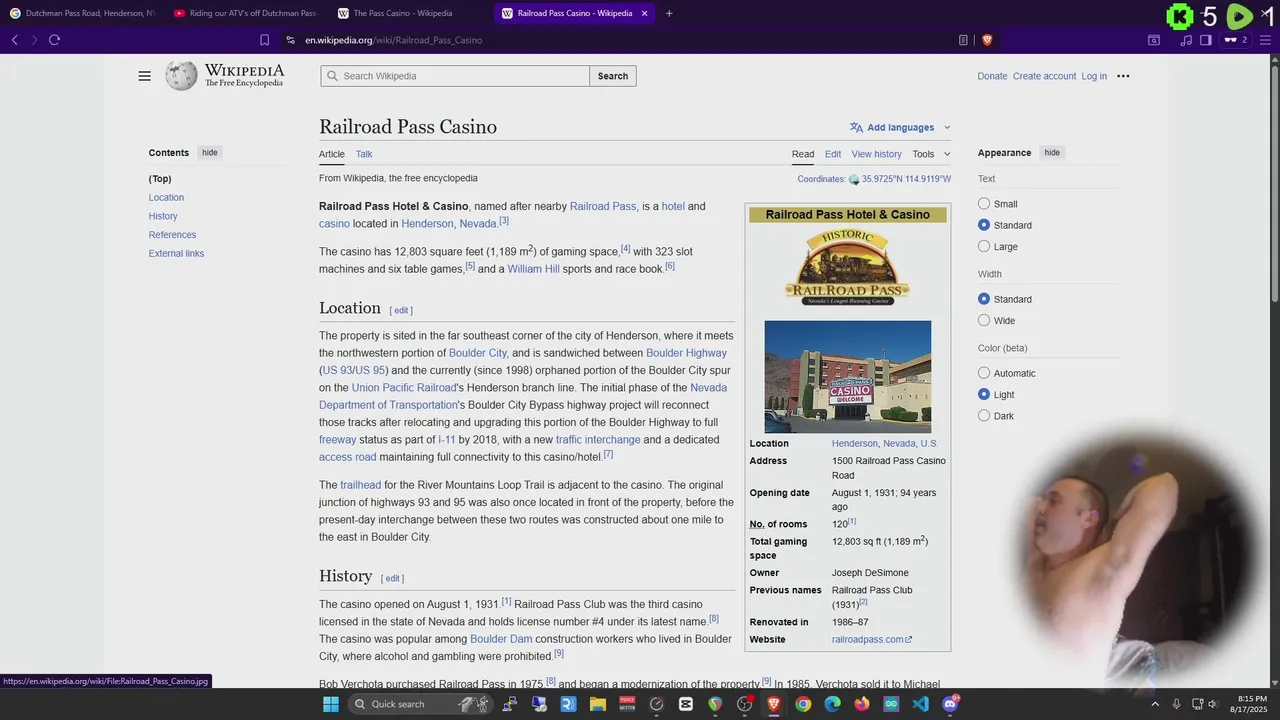Select Large text size
The width and height of the screenshot is (1280, 720).
984,246
